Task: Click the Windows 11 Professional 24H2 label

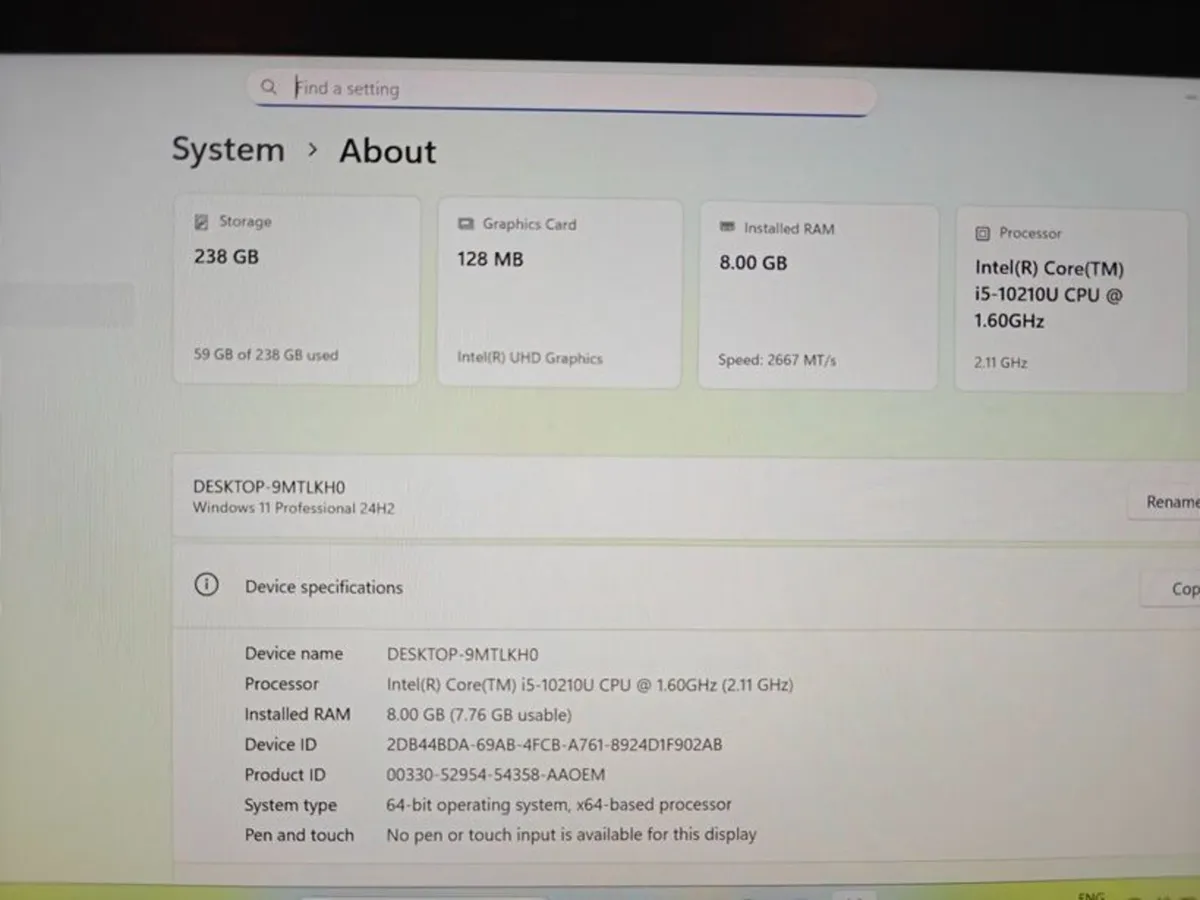Action: 293,508
